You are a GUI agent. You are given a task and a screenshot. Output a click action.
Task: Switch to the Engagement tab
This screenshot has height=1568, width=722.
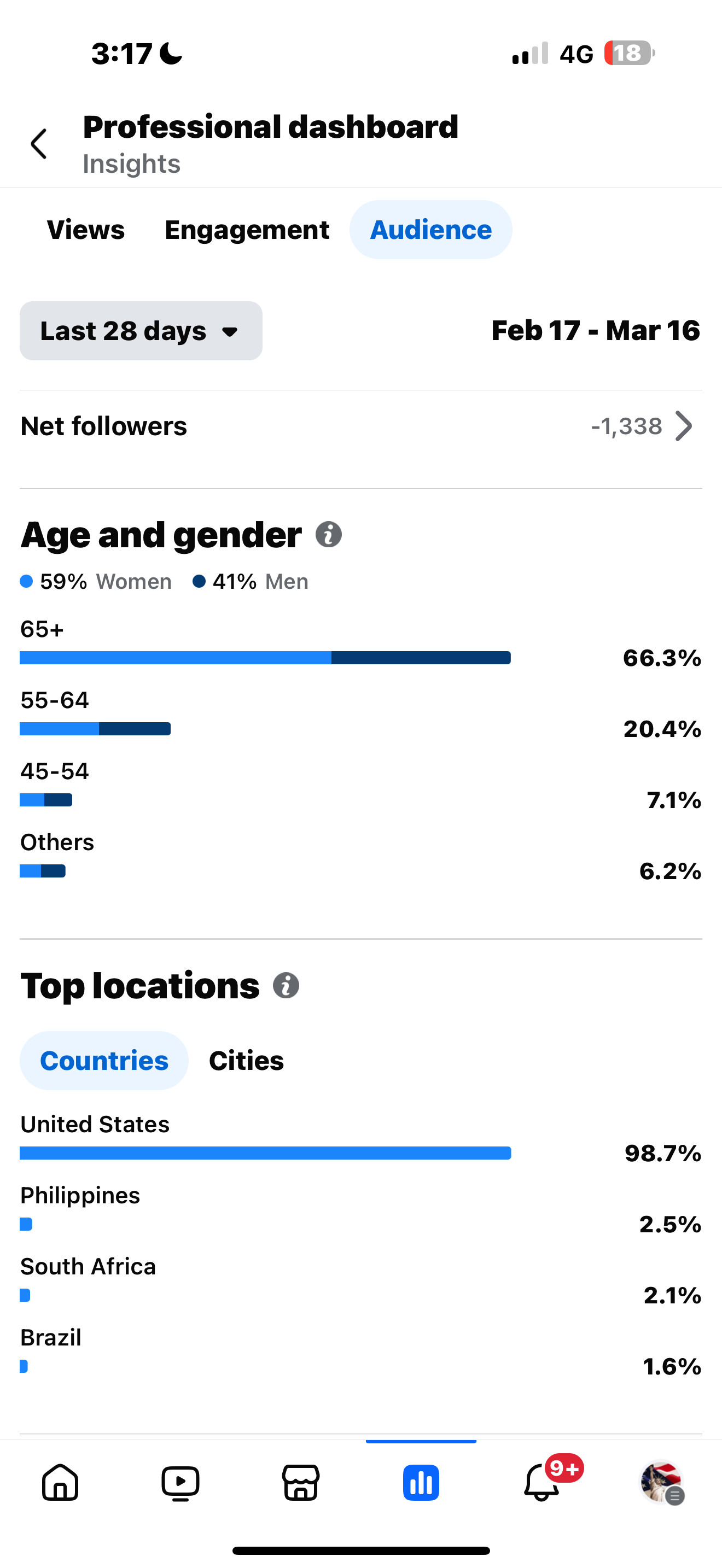247,230
